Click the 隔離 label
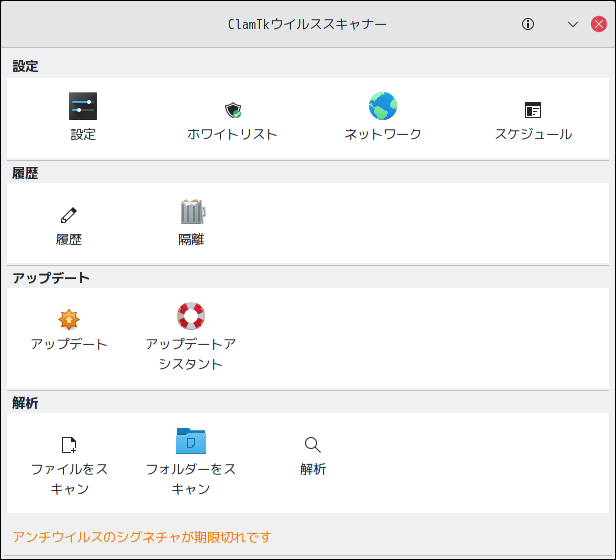This screenshot has height=560, width=616. [191, 239]
